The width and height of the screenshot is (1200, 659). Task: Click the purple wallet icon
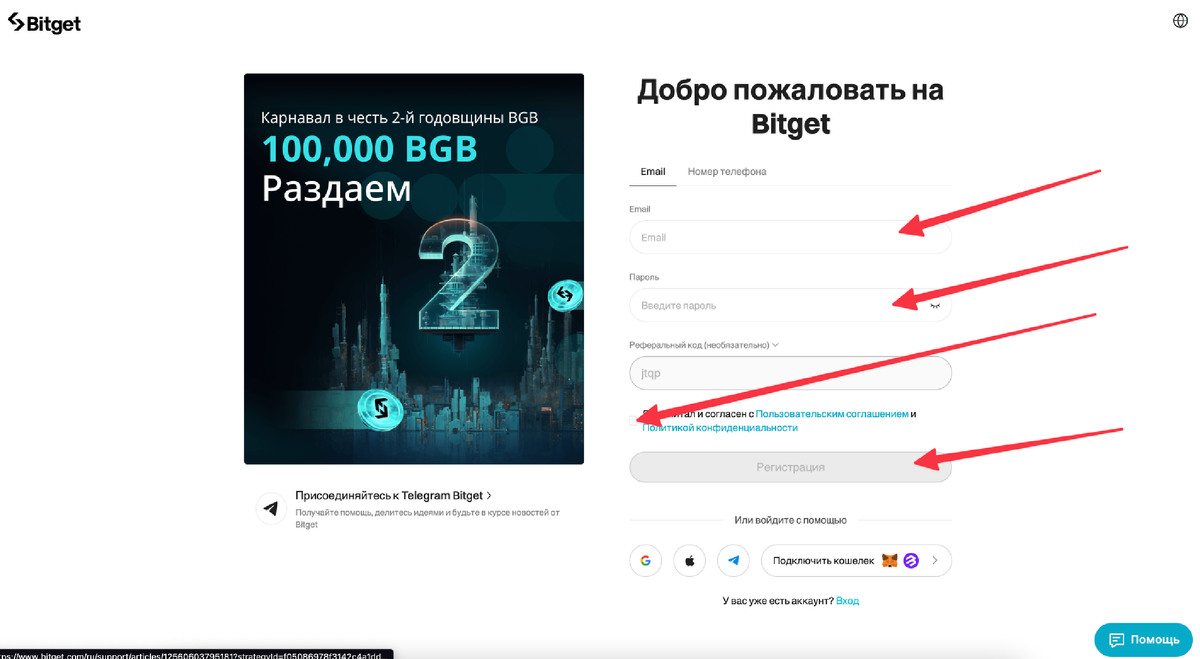tap(911, 561)
